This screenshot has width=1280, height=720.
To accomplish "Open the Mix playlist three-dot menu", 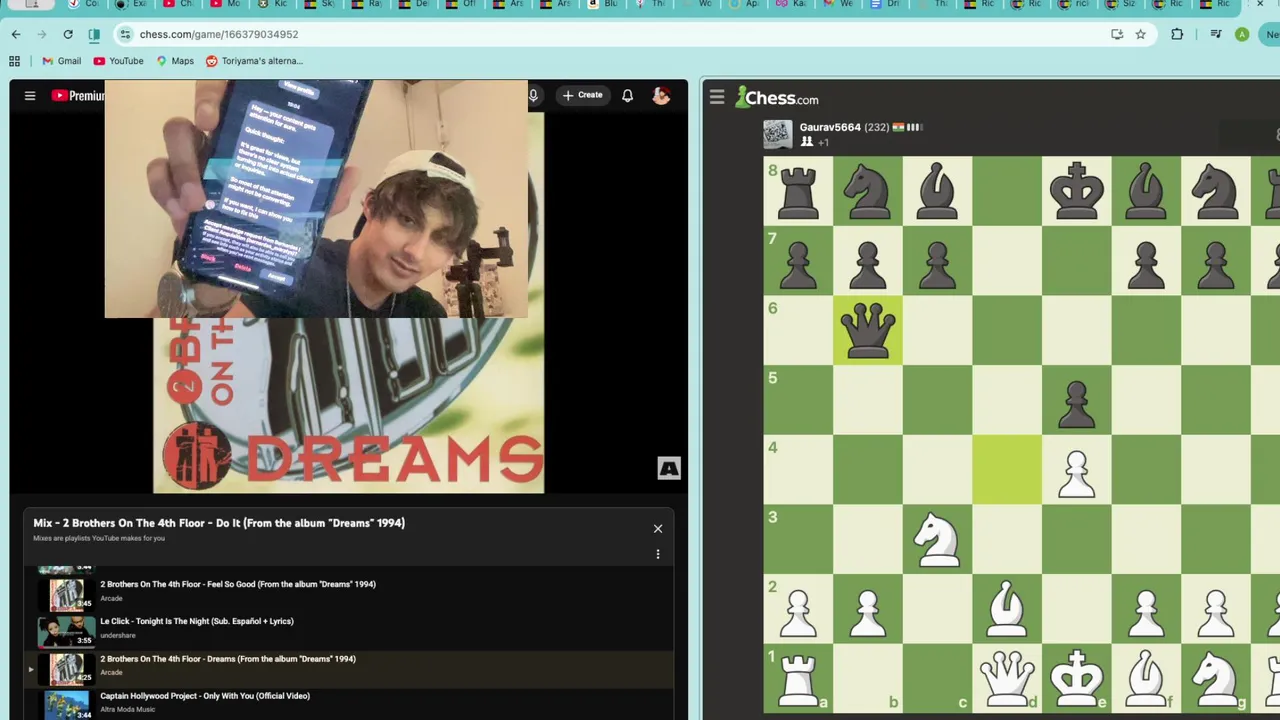I will click(x=658, y=554).
